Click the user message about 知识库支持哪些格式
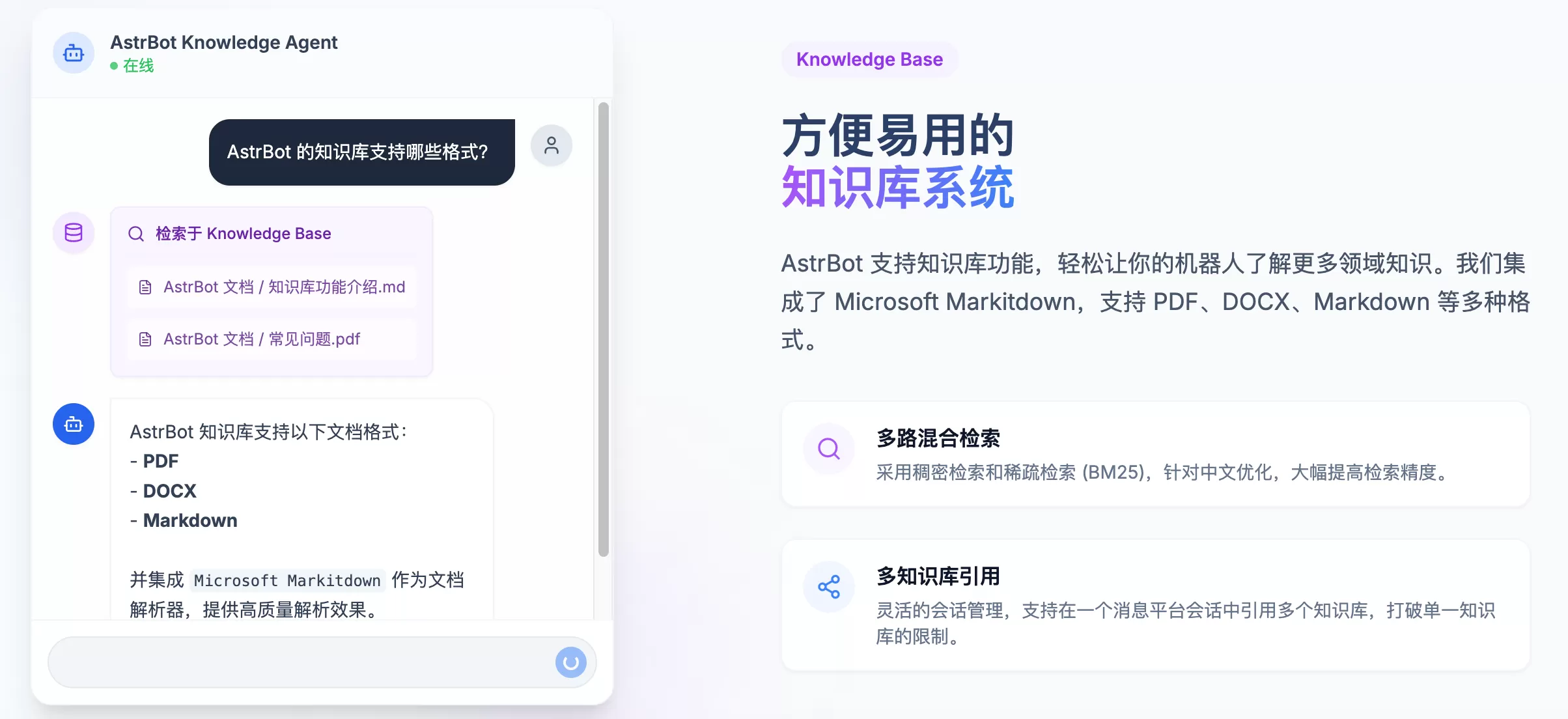Viewport: 1568px width, 719px height. pos(362,152)
